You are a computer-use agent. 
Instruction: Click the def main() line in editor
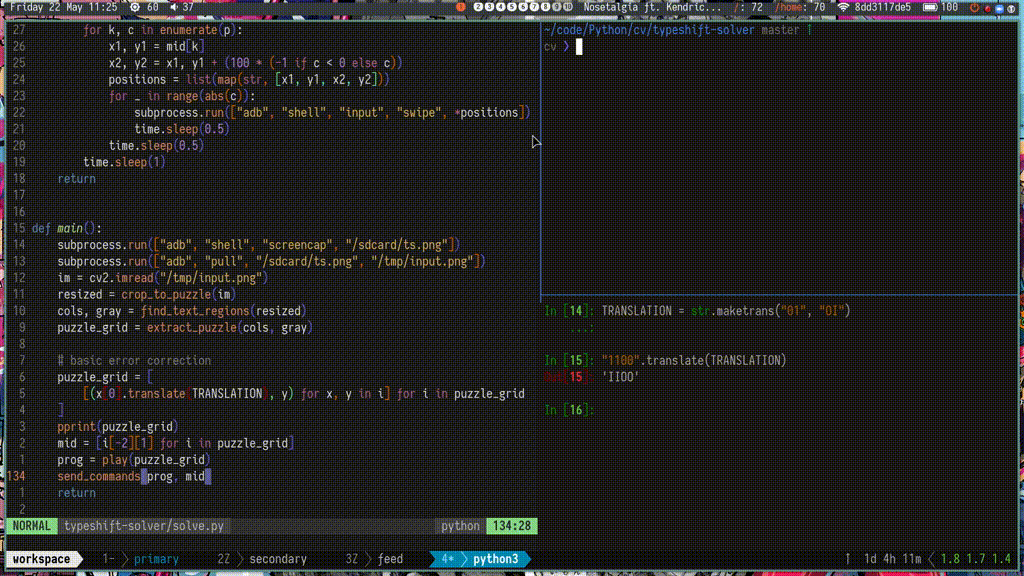click(67, 228)
